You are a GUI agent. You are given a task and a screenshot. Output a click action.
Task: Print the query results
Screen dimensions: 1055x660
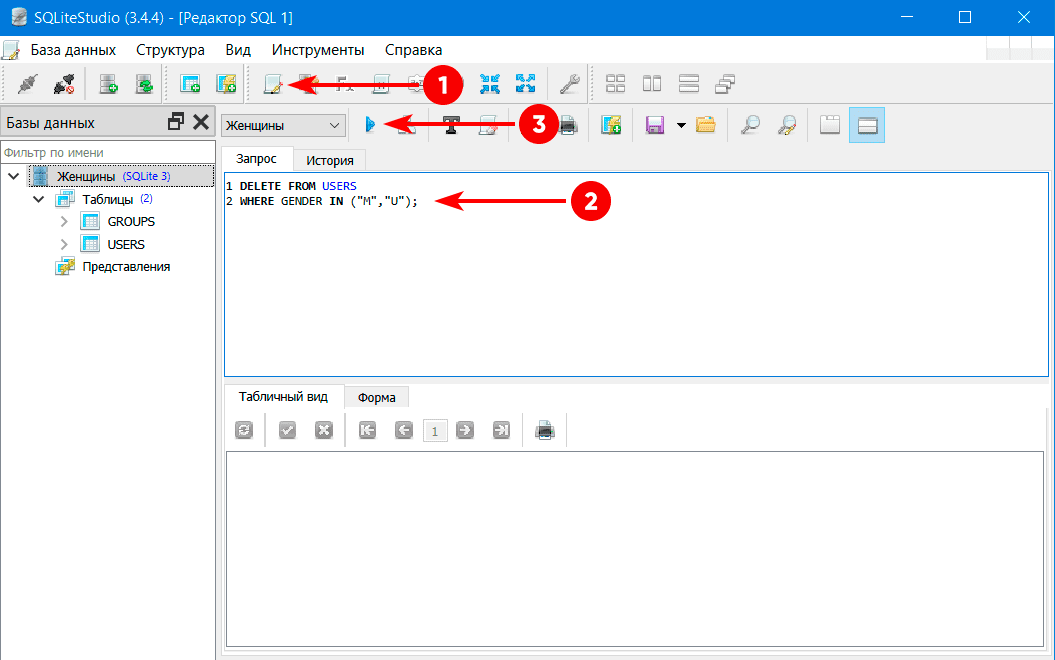pos(545,430)
